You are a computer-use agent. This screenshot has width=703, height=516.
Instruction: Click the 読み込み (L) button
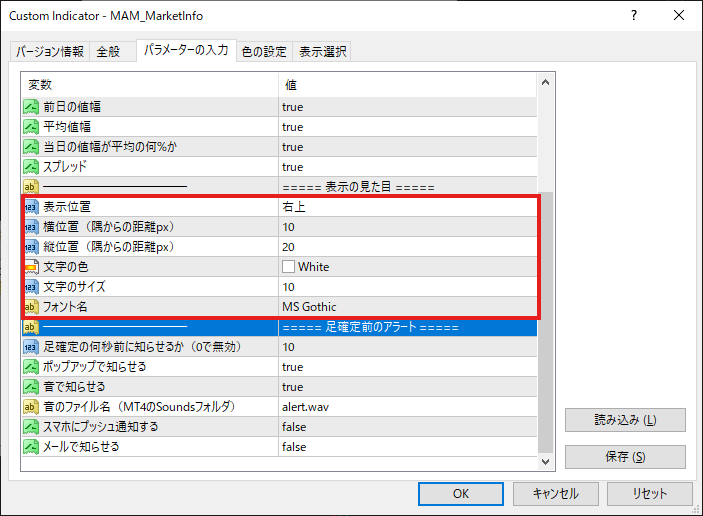point(625,420)
